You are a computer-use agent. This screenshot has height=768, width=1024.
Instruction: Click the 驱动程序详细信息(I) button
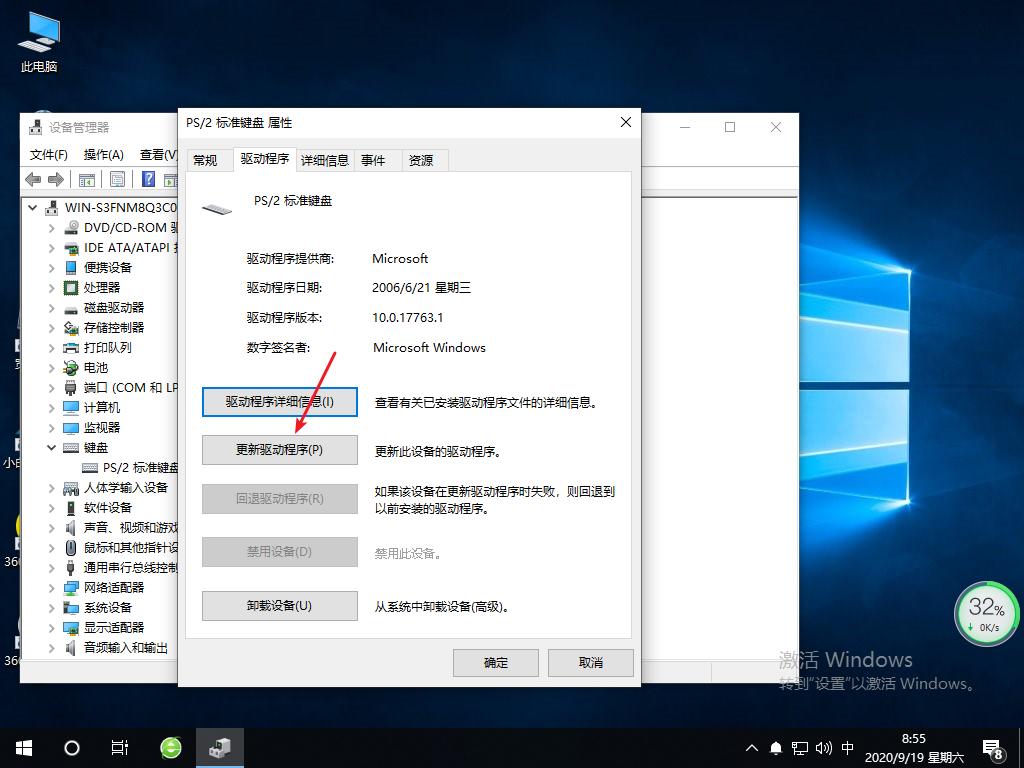tap(279, 401)
